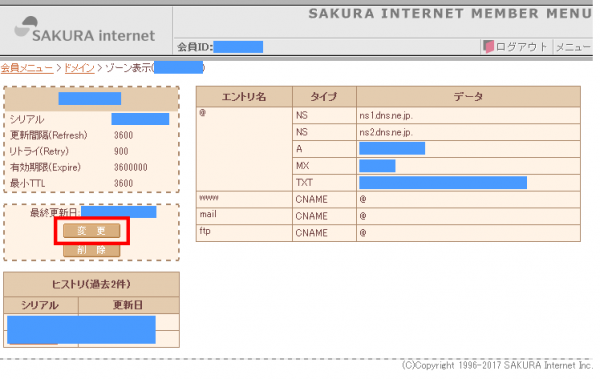Click the 会員ID label
Screen dimensions: 600x379
coord(195,47)
